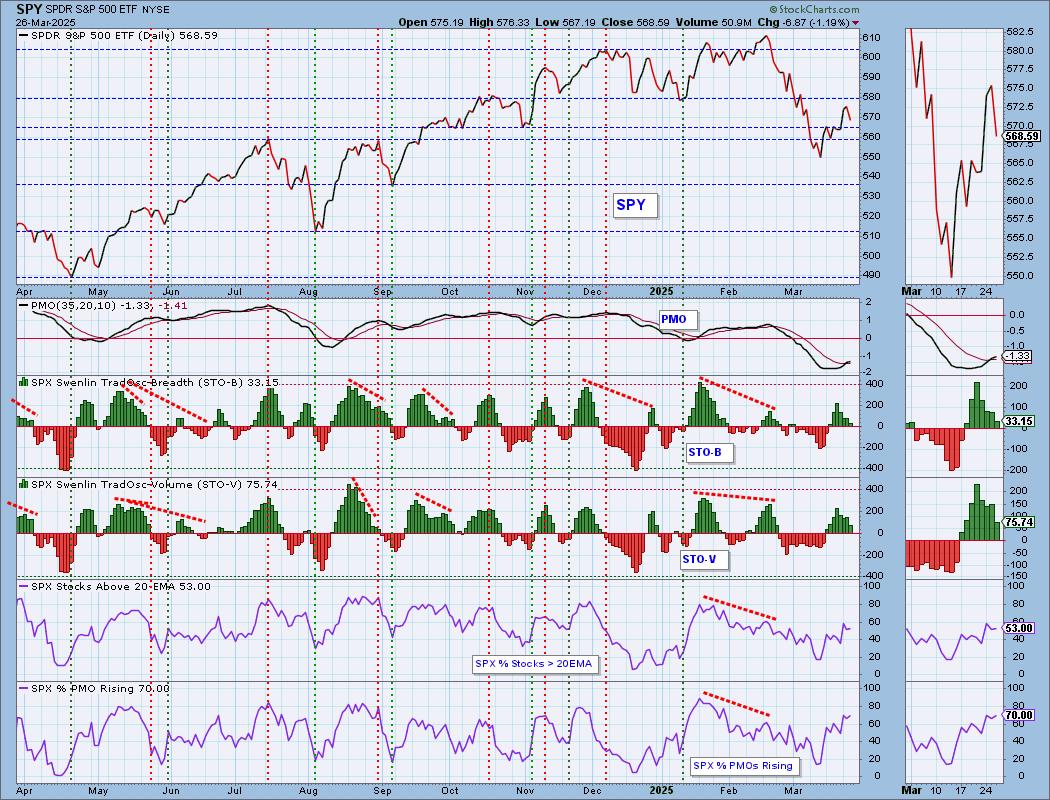Image resolution: width=1050 pixels, height=800 pixels.
Task: Click the 582.5 label on the zoom price axis
Action: [x=1020, y=31]
